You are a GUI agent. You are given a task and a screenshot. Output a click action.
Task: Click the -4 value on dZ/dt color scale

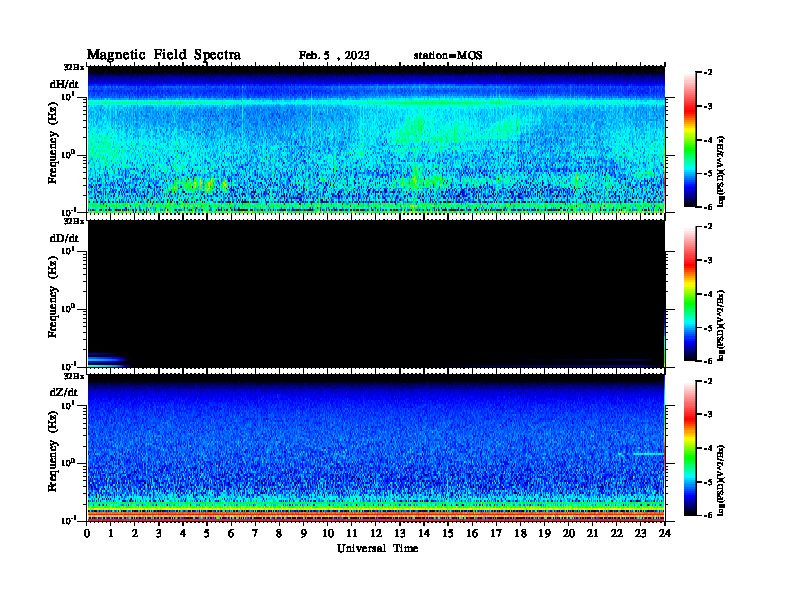(x=709, y=448)
